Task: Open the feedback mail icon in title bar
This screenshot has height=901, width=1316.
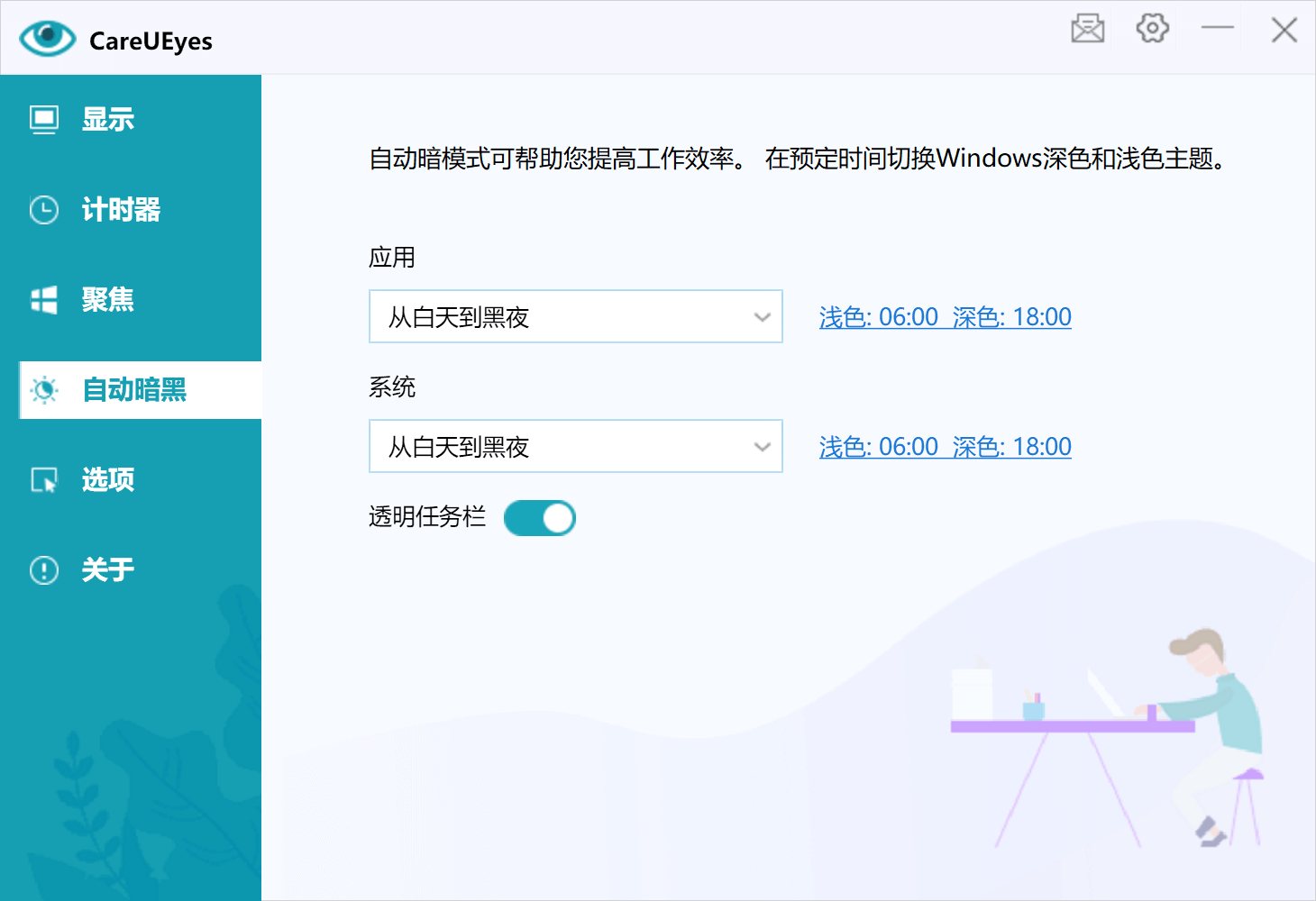Action: click(x=1087, y=29)
